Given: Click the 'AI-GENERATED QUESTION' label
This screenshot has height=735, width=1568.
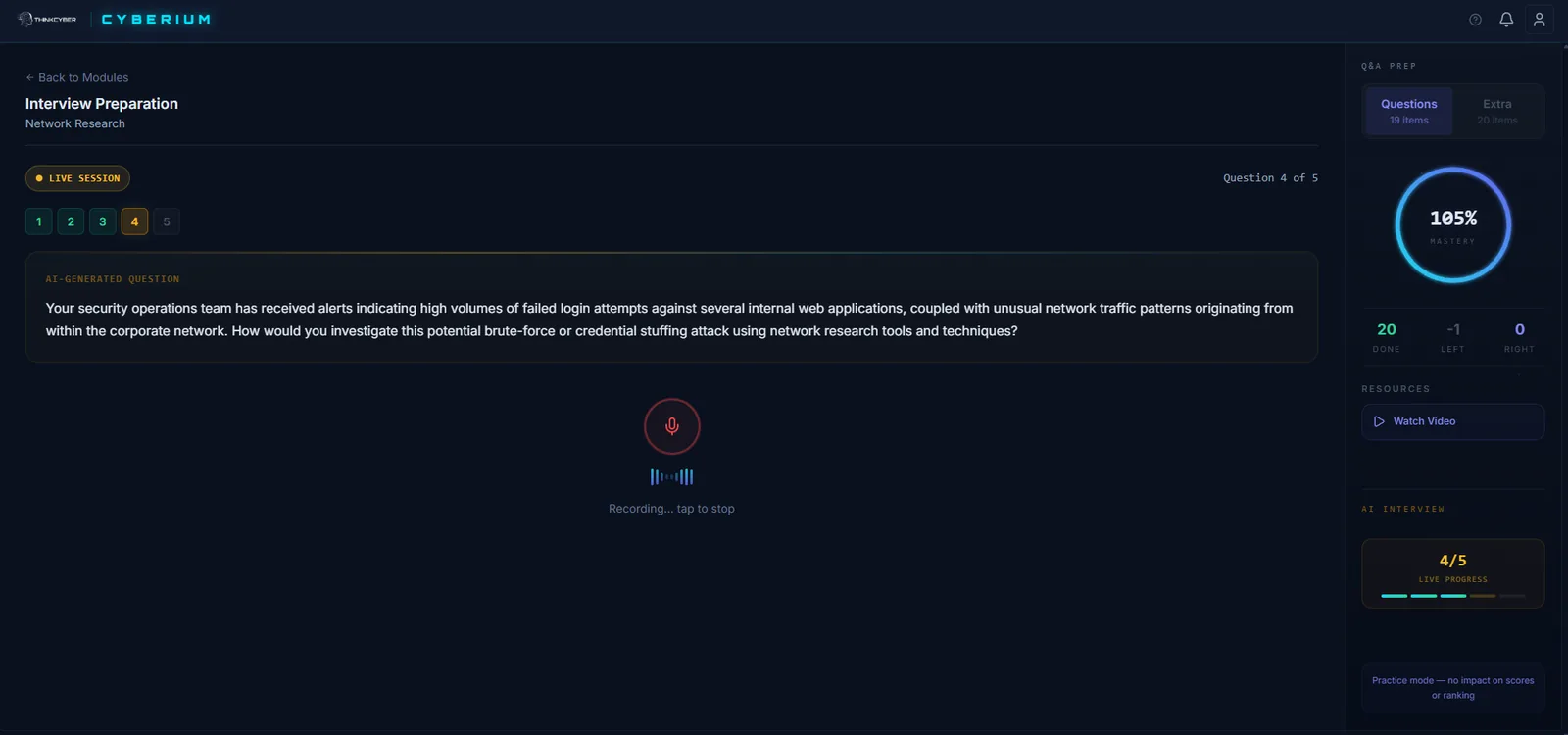Looking at the screenshot, I should tap(113, 279).
